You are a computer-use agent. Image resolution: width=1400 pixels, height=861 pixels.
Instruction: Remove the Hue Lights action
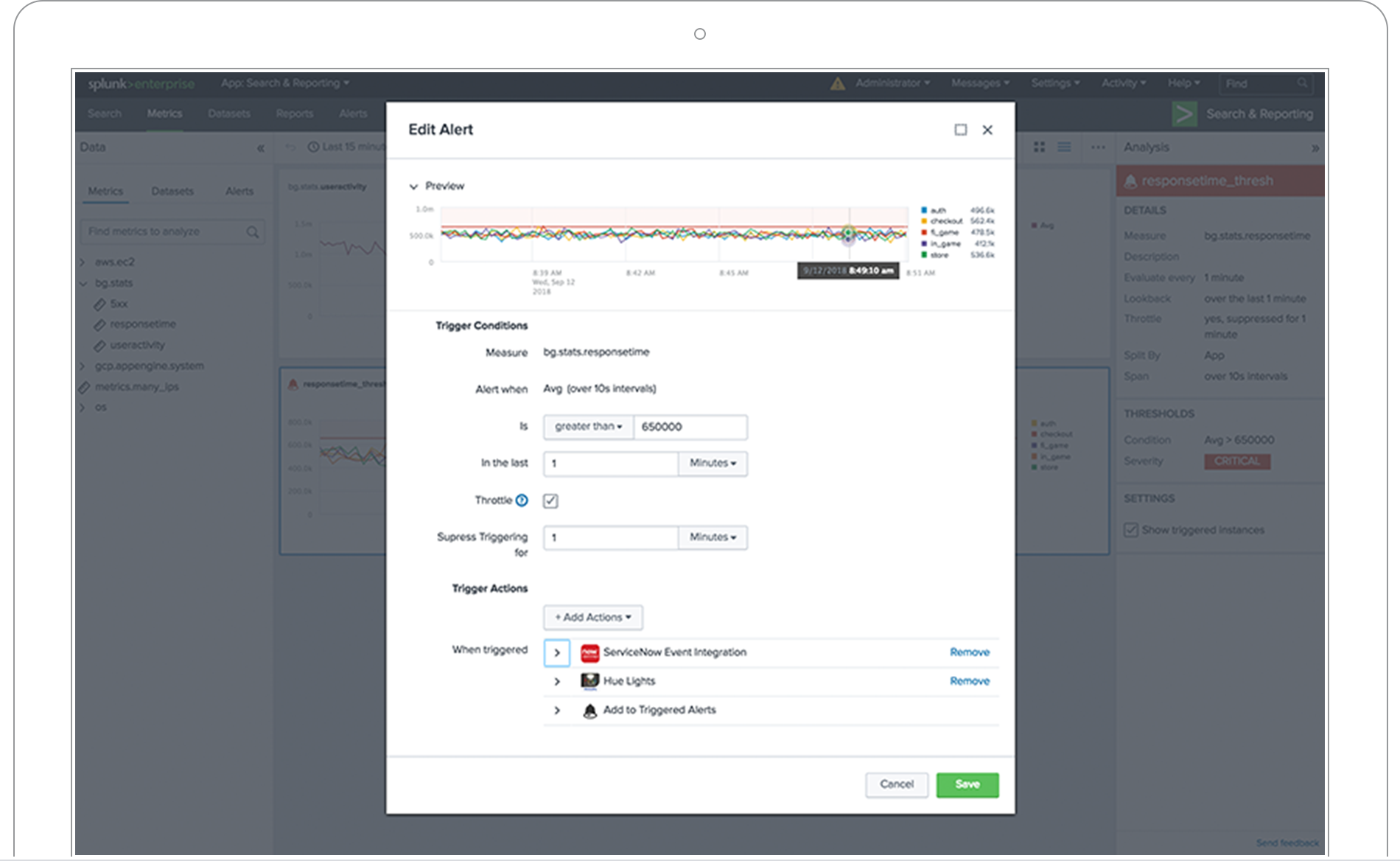(x=969, y=681)
